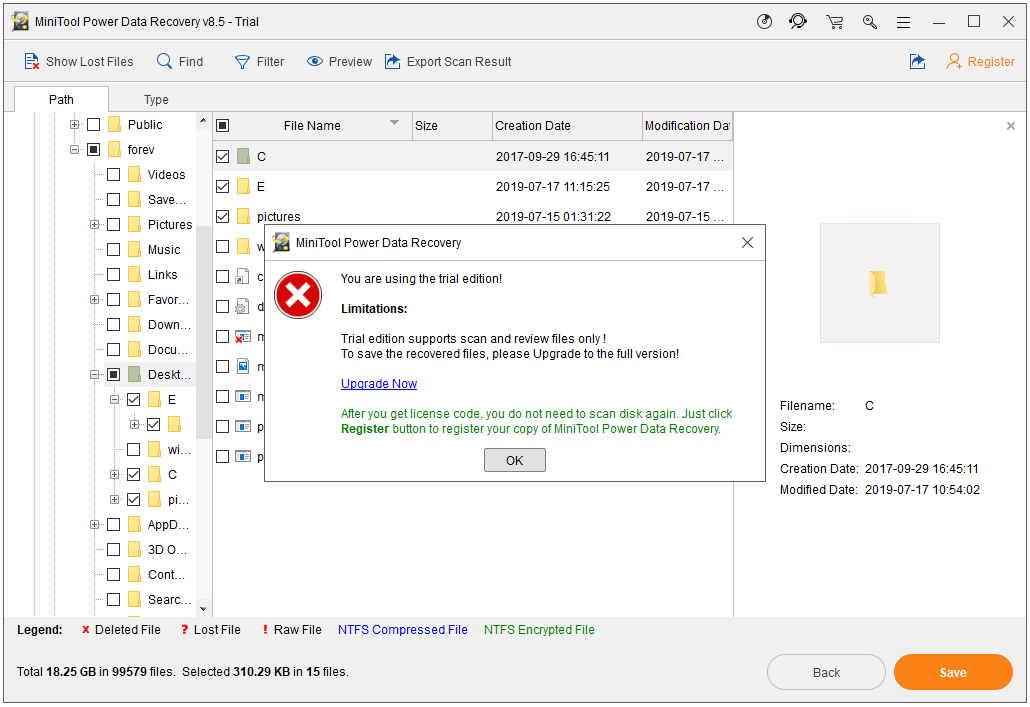This screenshot has height=707, width=1030.
Task: Click the Videos folder icon in tree
Action: (x=134, y=174)
